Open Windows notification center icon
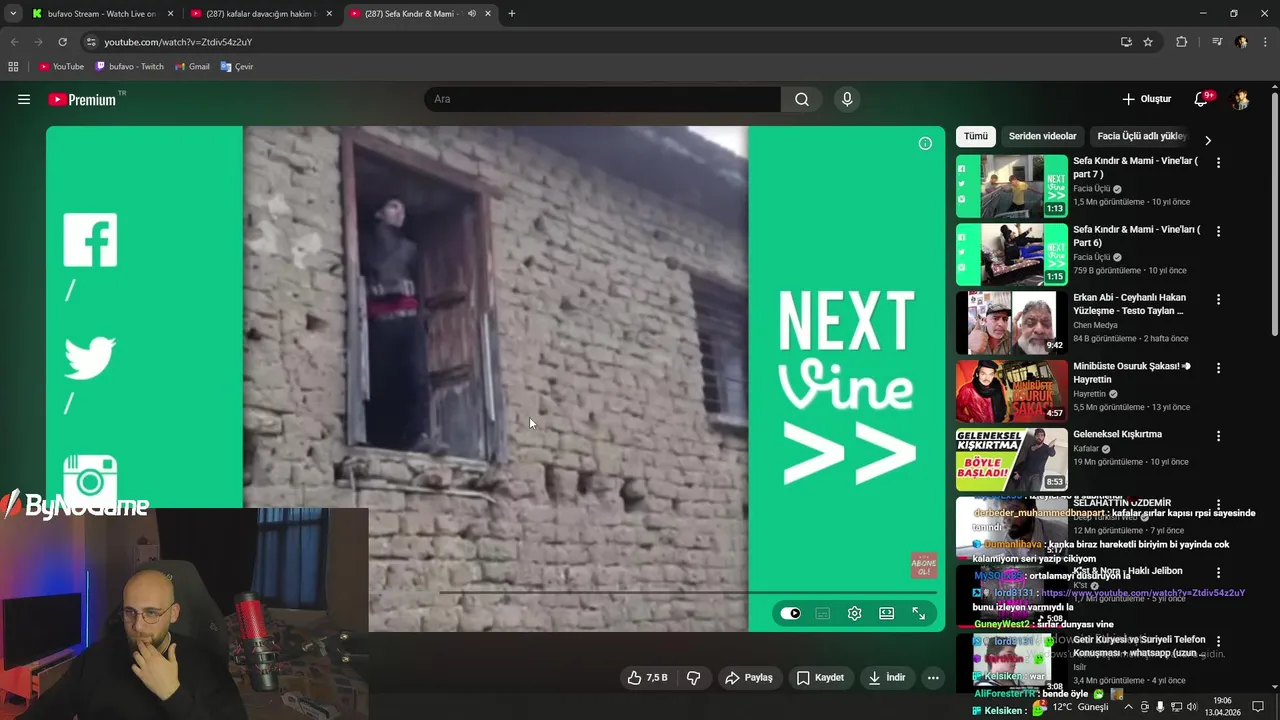1280x720 pixels. 1258,707
